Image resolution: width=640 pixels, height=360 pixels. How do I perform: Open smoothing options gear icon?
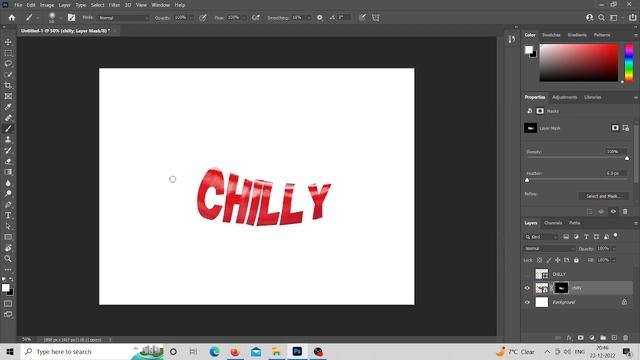tap(320, 18)
